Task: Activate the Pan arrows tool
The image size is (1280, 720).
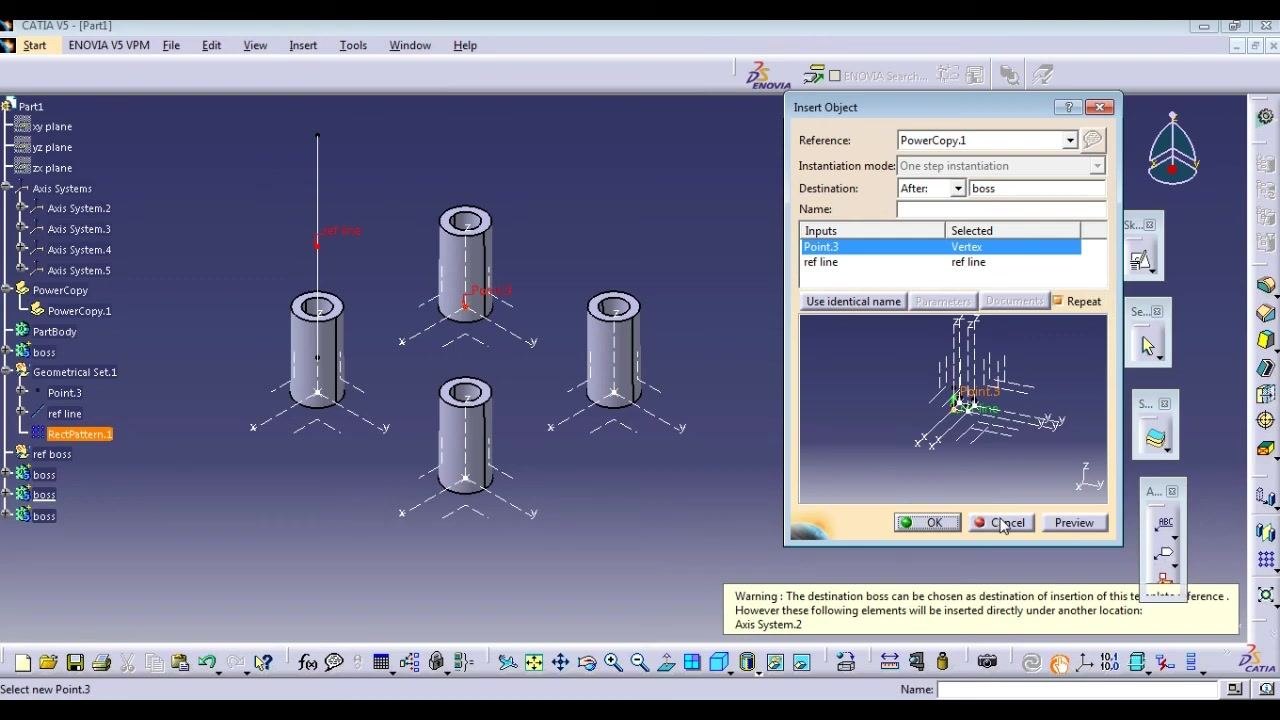Action: pyautogui.click(x=560, y=662)
